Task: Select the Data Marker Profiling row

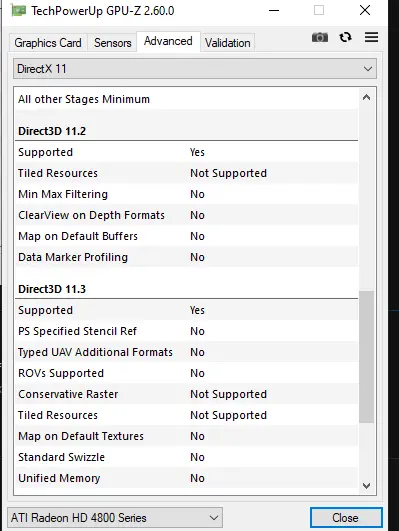Action: pos(186,257)
